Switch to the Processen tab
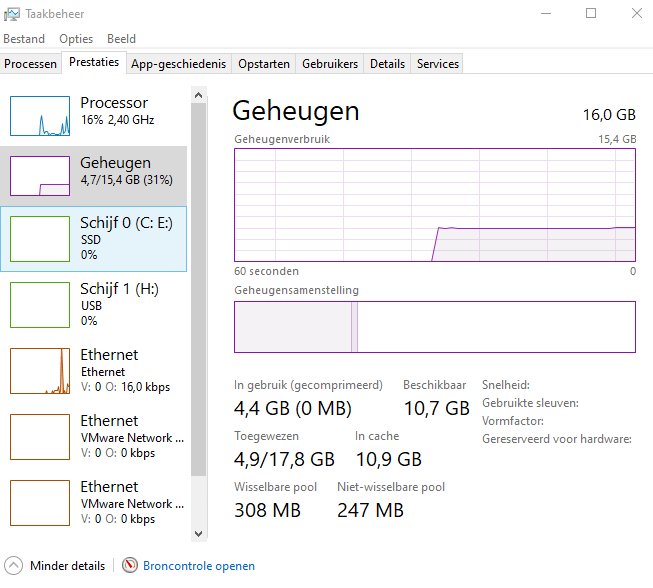 point(31,64)
